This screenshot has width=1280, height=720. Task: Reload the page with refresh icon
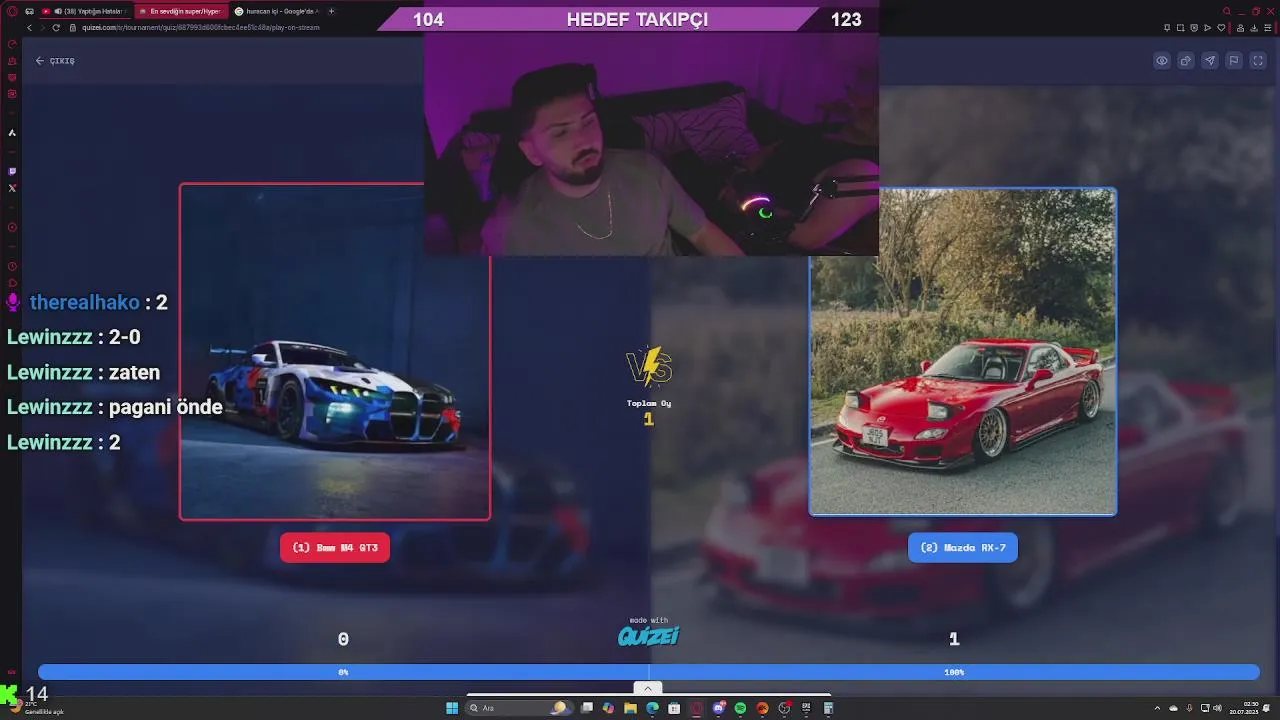click(56, 28)
